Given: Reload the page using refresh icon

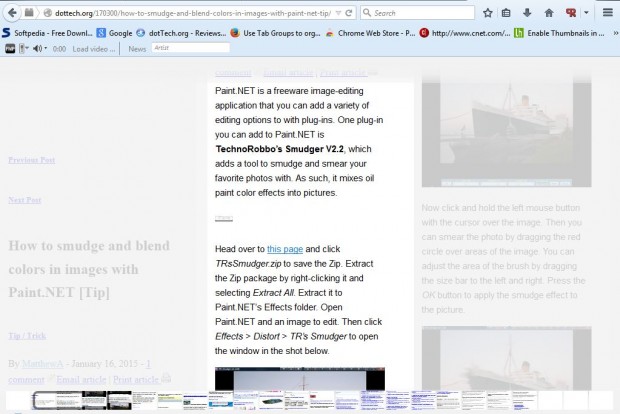Looking at the screenshot, I should click(x=347, y=13).
